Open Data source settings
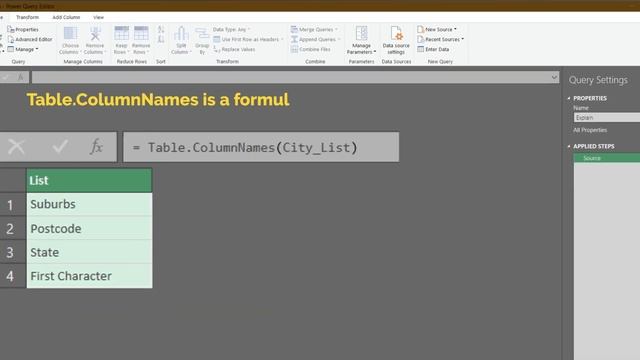640x360 pixels. pyautogui.click(x=396, y=40)
